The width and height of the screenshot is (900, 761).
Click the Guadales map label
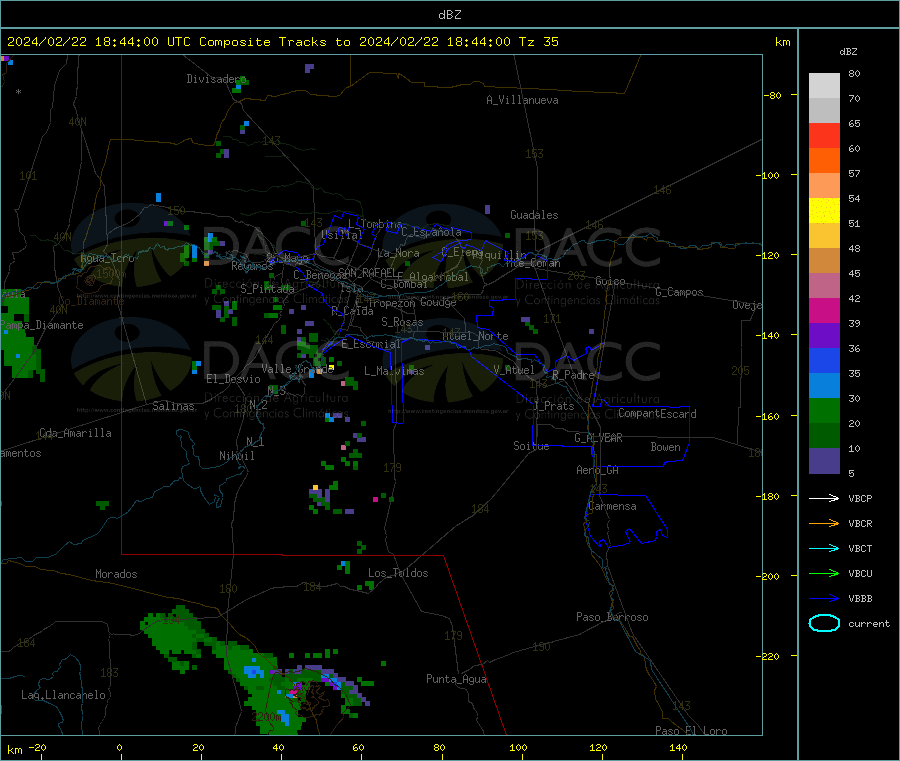[534, 215]
